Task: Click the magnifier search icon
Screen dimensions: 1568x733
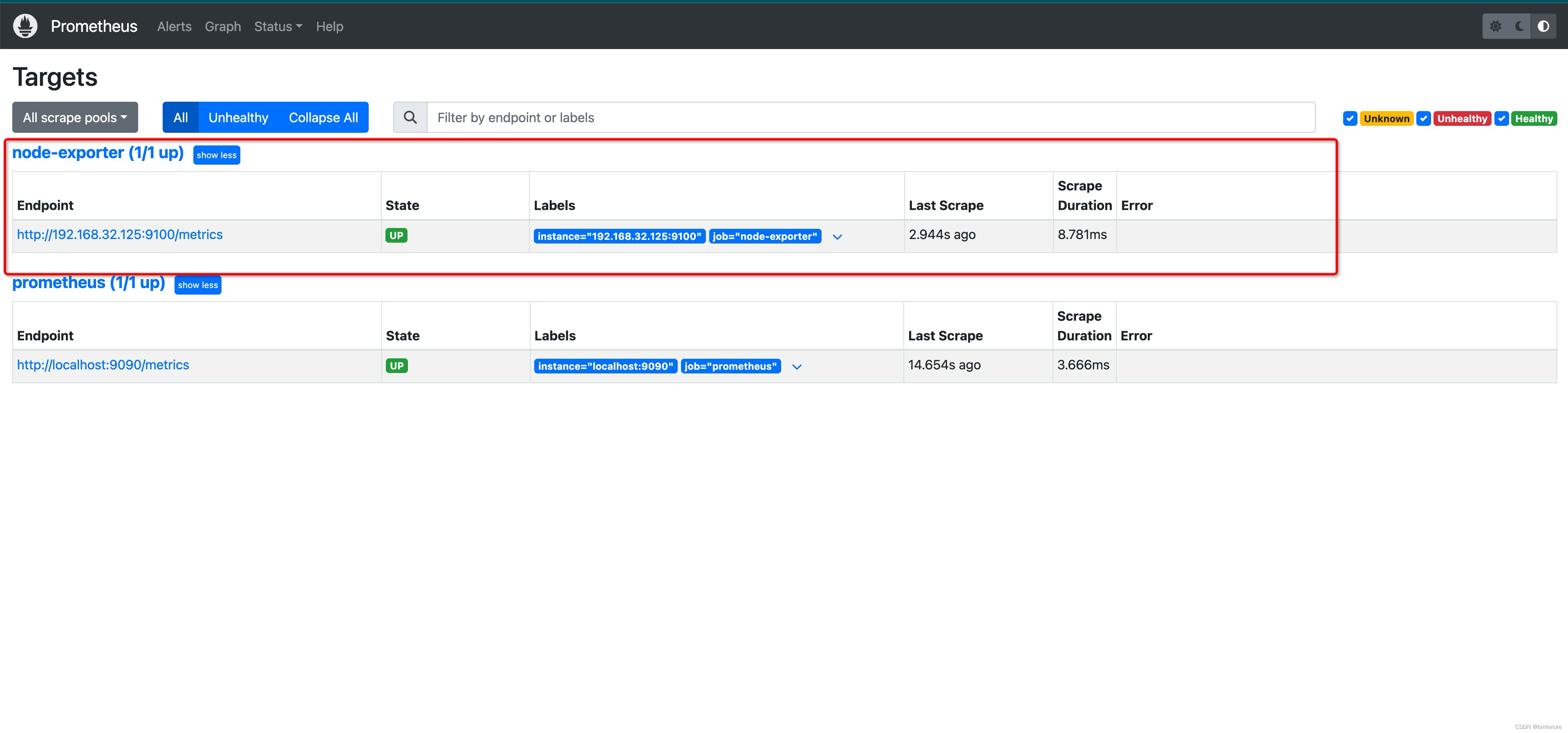Action: coord(410,117)
